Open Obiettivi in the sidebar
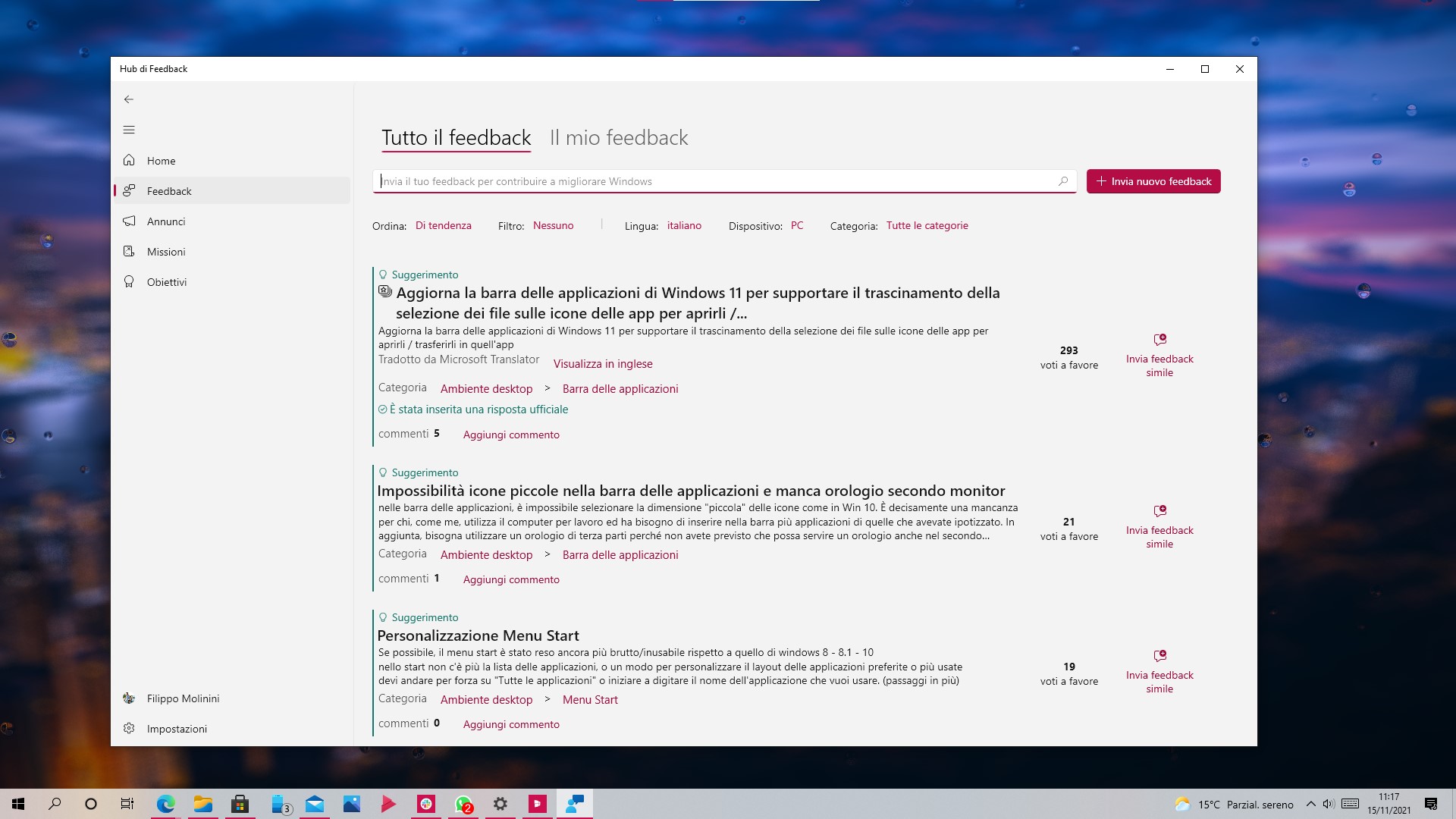The width and height of the screenshot is (1456, 819). (x=232, y=282)
